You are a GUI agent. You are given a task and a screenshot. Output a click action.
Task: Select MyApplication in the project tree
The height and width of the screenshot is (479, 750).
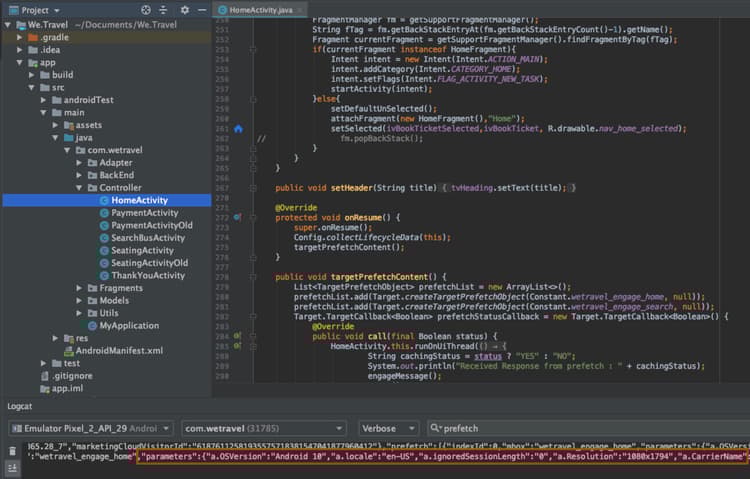click(x=128, y=326)
